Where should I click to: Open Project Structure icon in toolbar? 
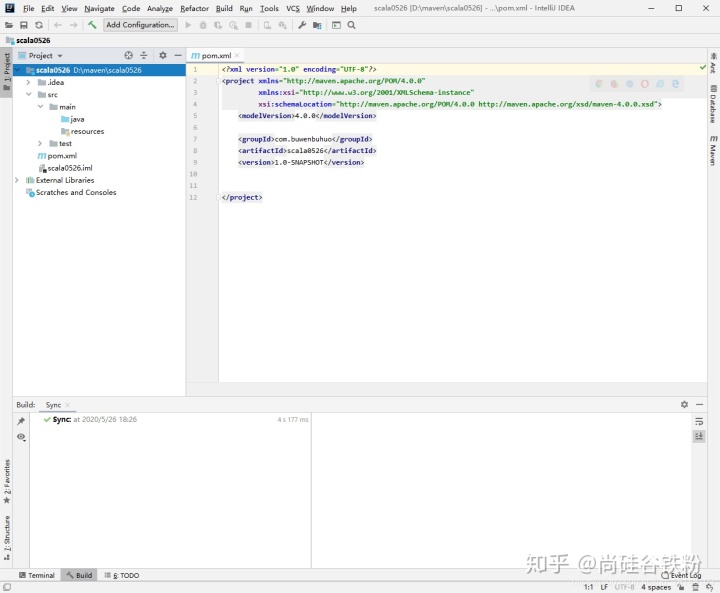click(x=317, y=25)
